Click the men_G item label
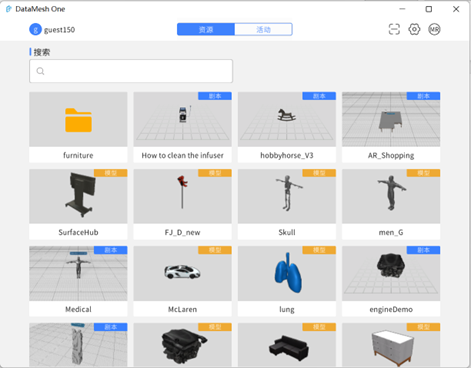The image size is (471, 368). pyautogui.click(x=391, y=232)
